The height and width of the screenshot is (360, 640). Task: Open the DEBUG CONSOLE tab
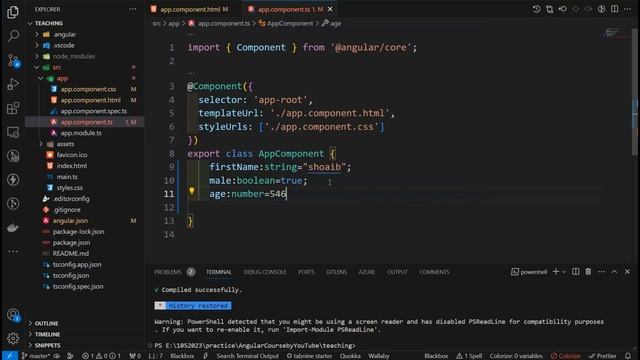(264, 272)
